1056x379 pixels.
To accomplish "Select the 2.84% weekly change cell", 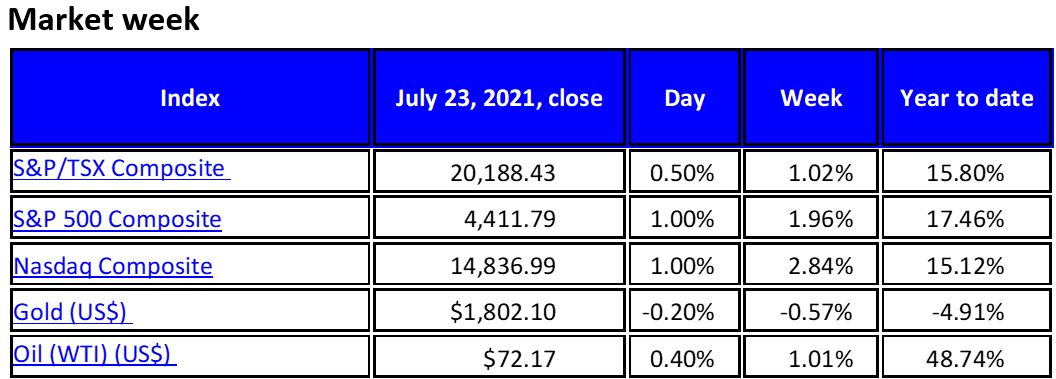I will (x=811, y=265).
